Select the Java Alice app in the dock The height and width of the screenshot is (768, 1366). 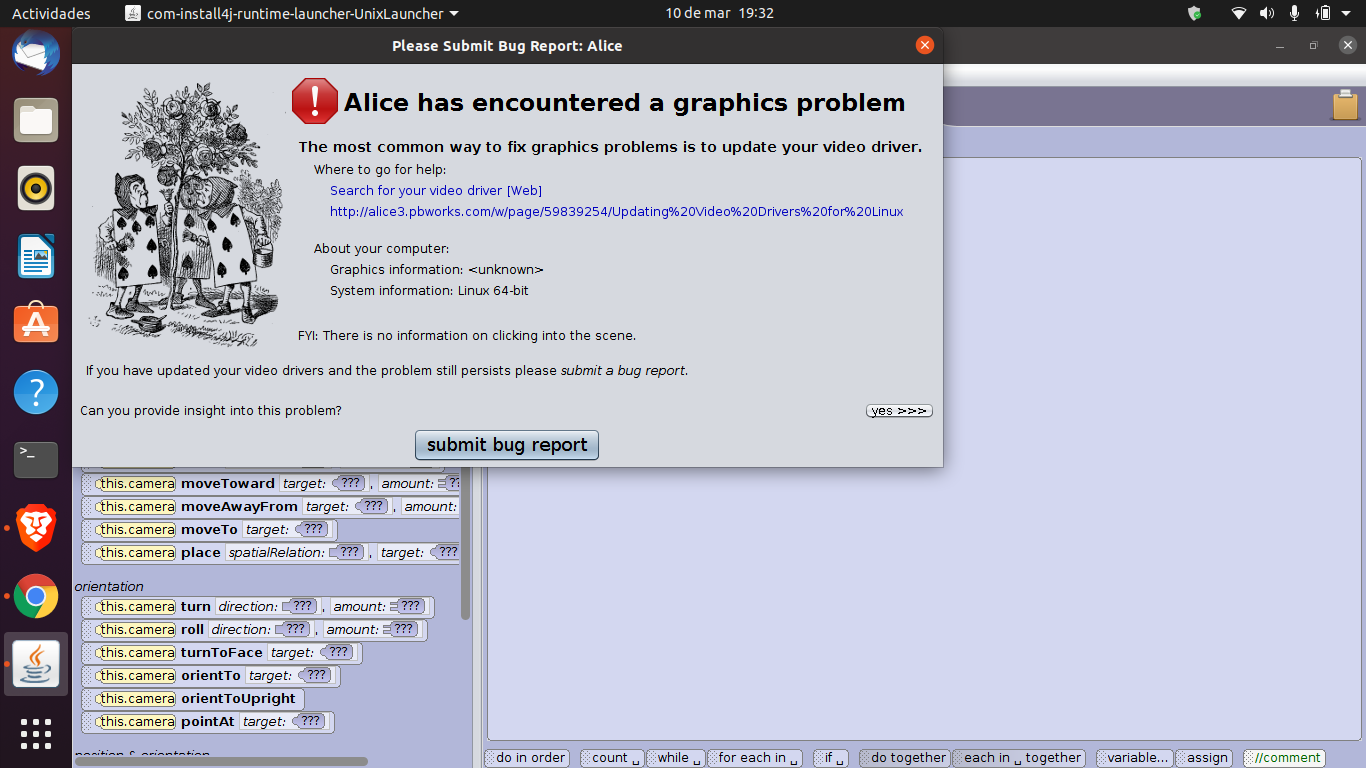click(36, 664)
